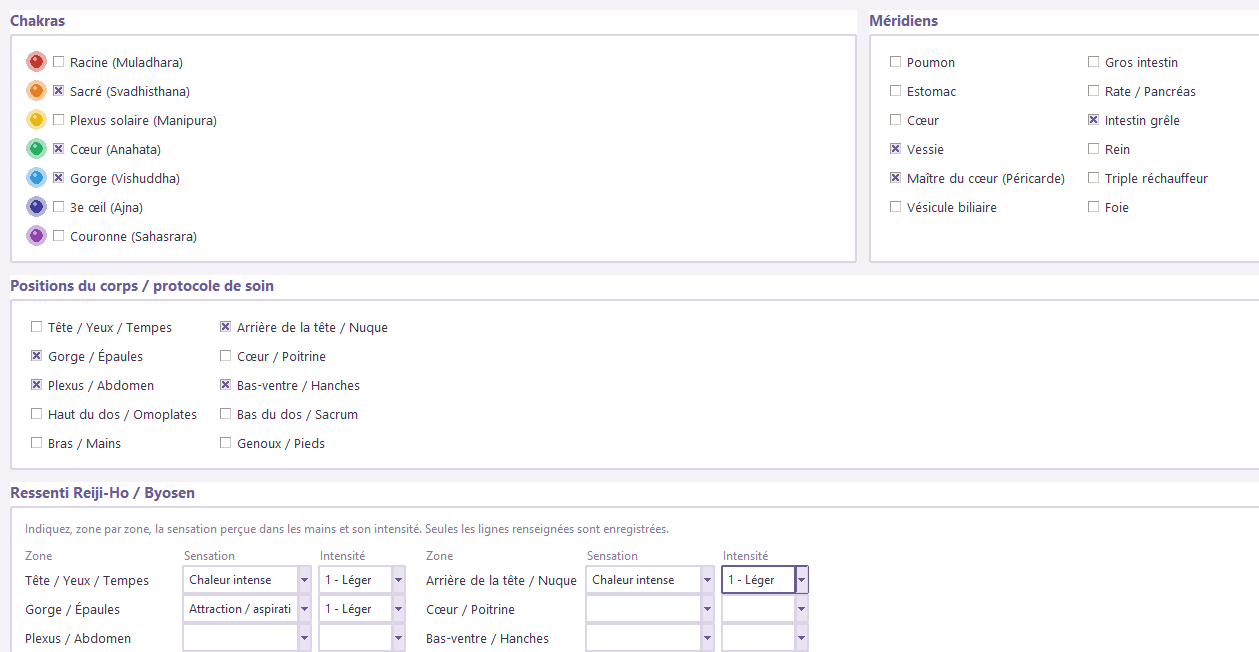Click the purple Couronne chakra icon

37,236
